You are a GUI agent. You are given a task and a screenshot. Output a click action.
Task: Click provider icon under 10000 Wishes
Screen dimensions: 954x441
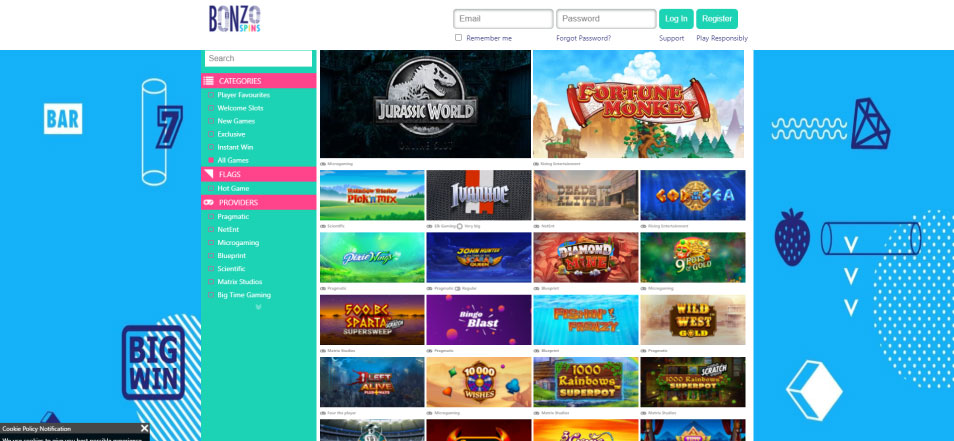tap(430, 413)
